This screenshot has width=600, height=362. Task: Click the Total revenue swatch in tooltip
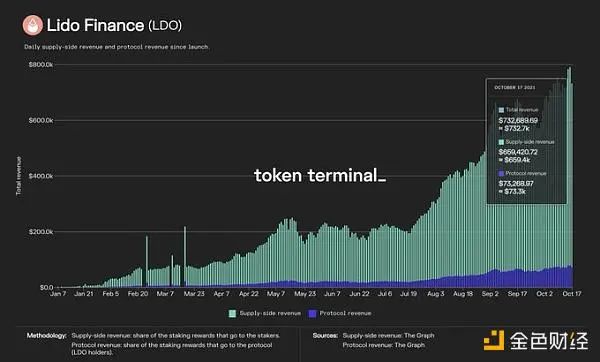pyautogui.click(x=501, y=110)
